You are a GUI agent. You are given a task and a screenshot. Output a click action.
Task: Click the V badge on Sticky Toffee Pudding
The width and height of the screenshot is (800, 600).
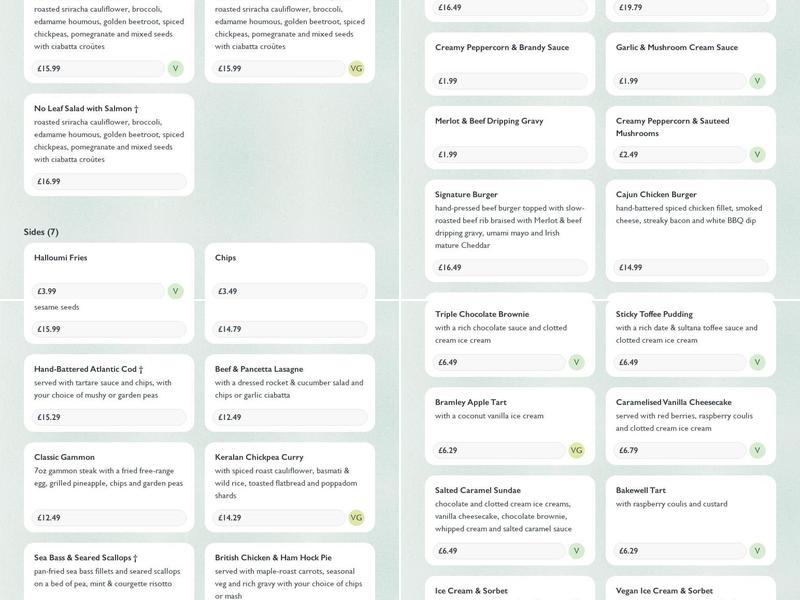757,363
